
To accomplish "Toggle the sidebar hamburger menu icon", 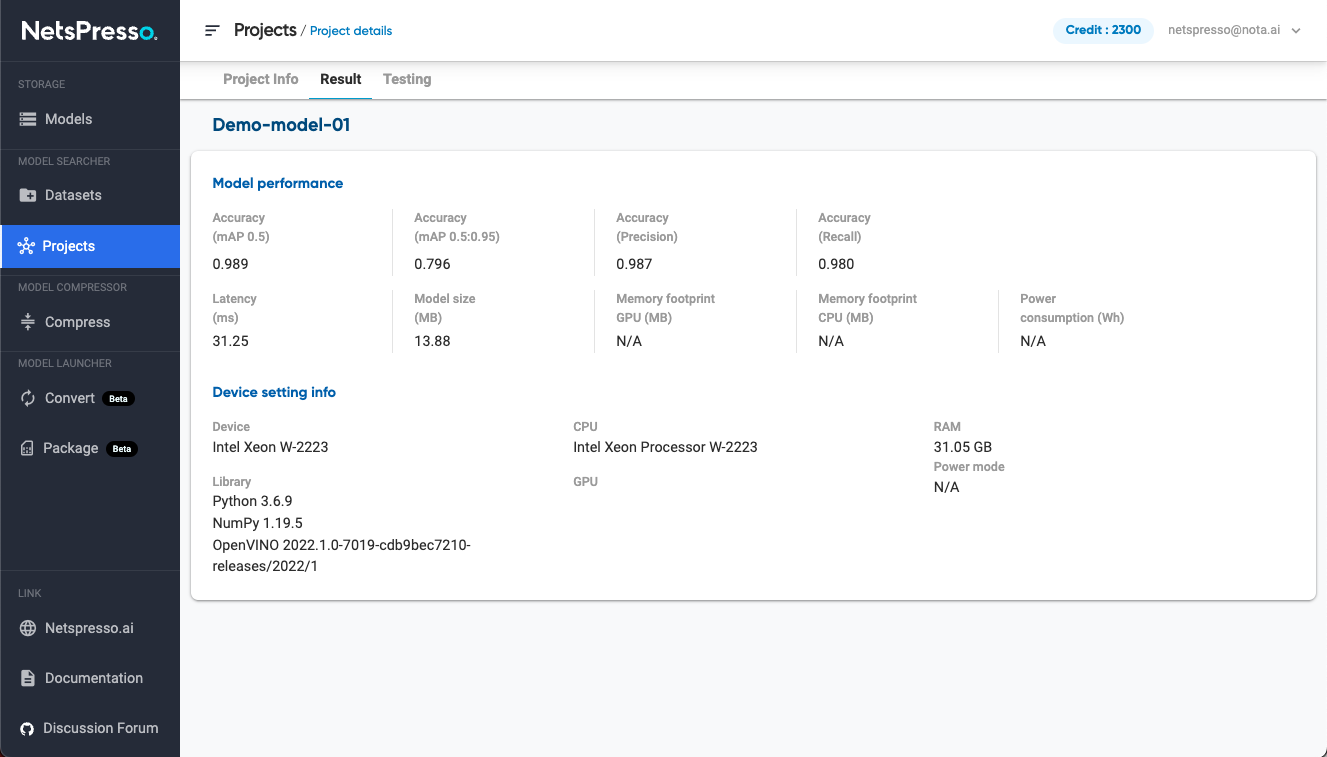I will coord(212,30).
